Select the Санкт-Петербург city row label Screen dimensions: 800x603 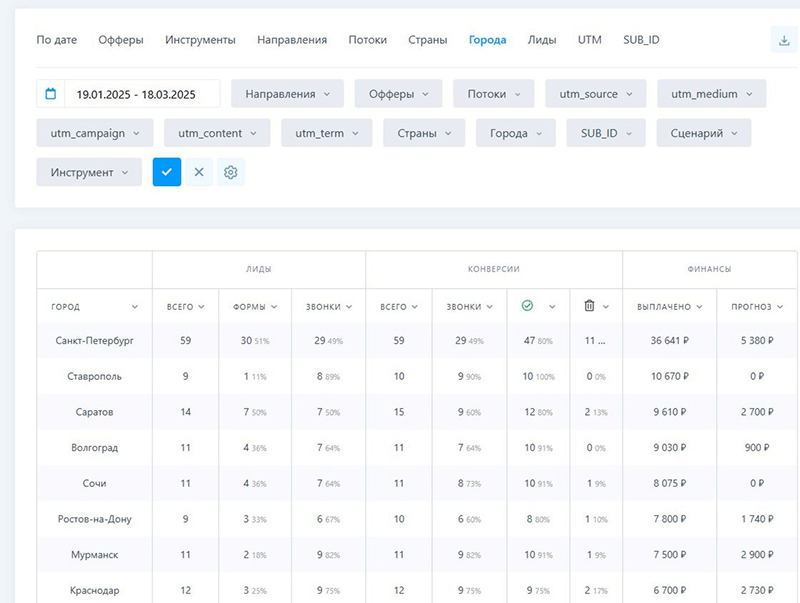point(94,340)
